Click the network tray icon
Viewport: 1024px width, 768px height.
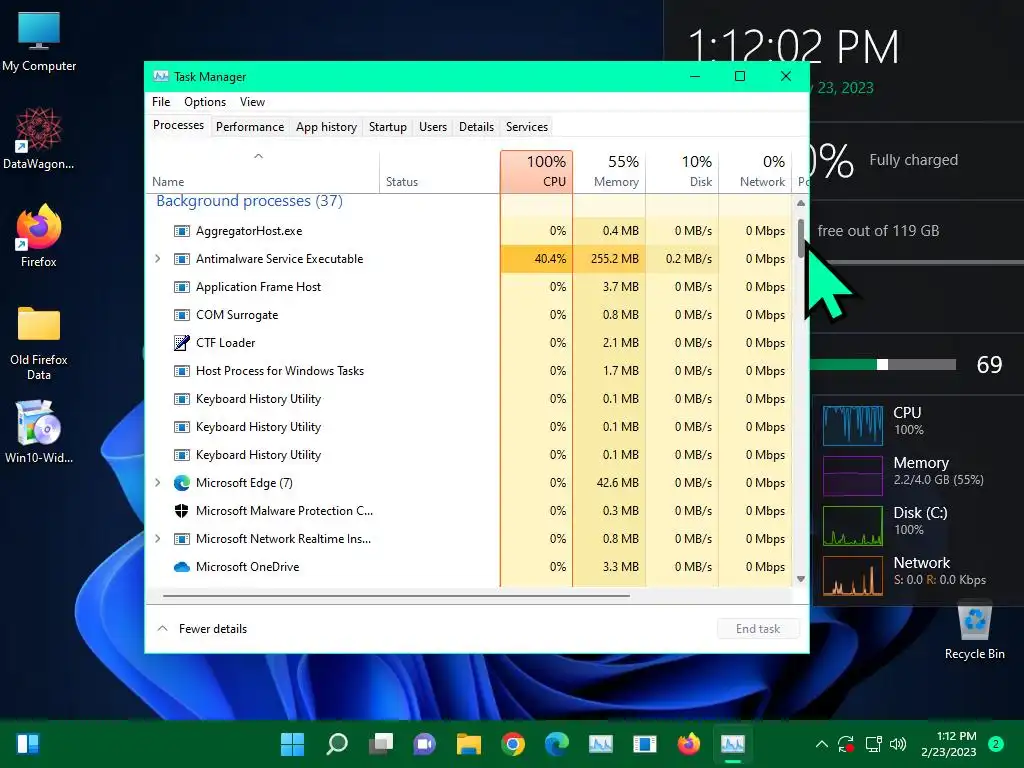tap(873, 744)
